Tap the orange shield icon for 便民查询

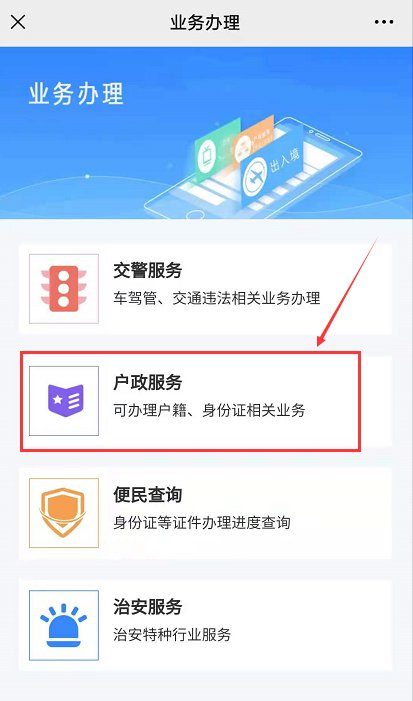coord(64,513)
